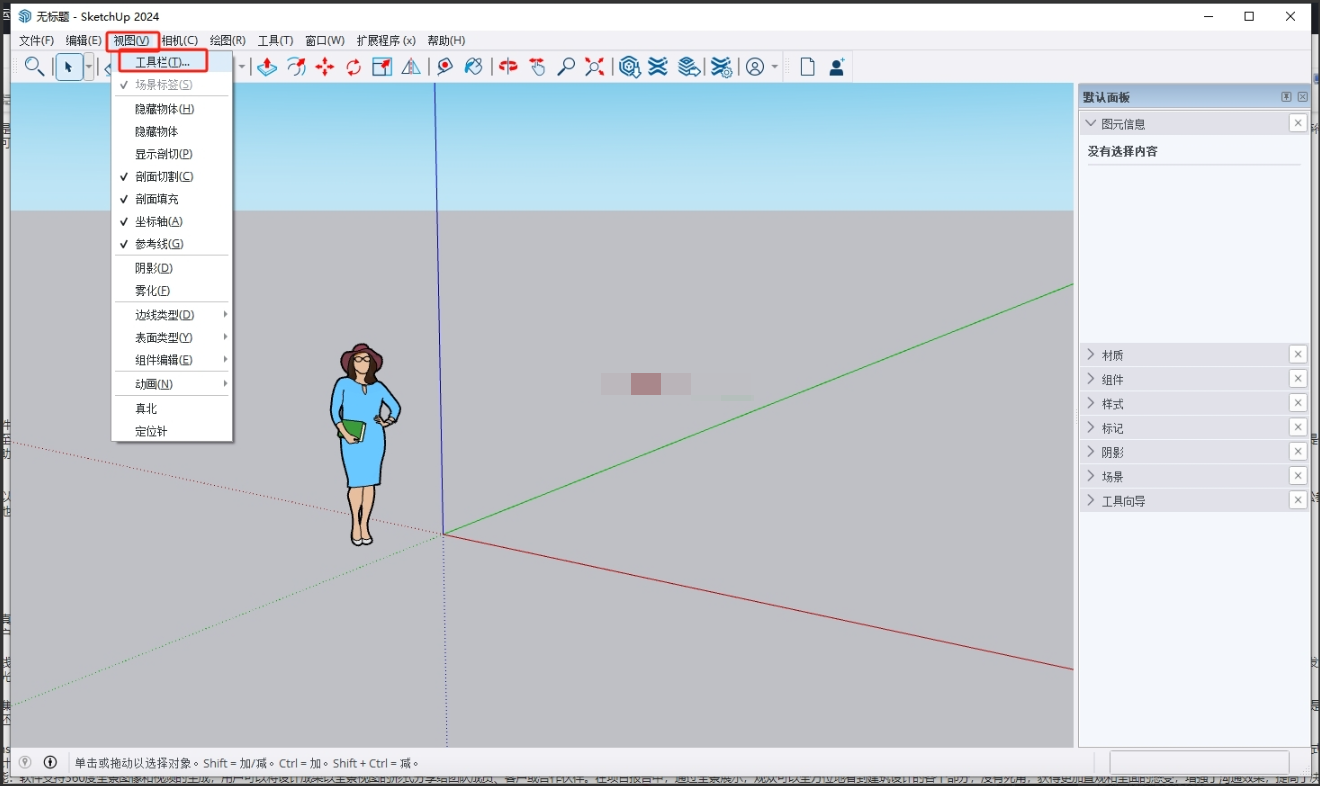1320x786 pixels.
Task: Click the Send to LayOut icon
Action: point(688,67)
